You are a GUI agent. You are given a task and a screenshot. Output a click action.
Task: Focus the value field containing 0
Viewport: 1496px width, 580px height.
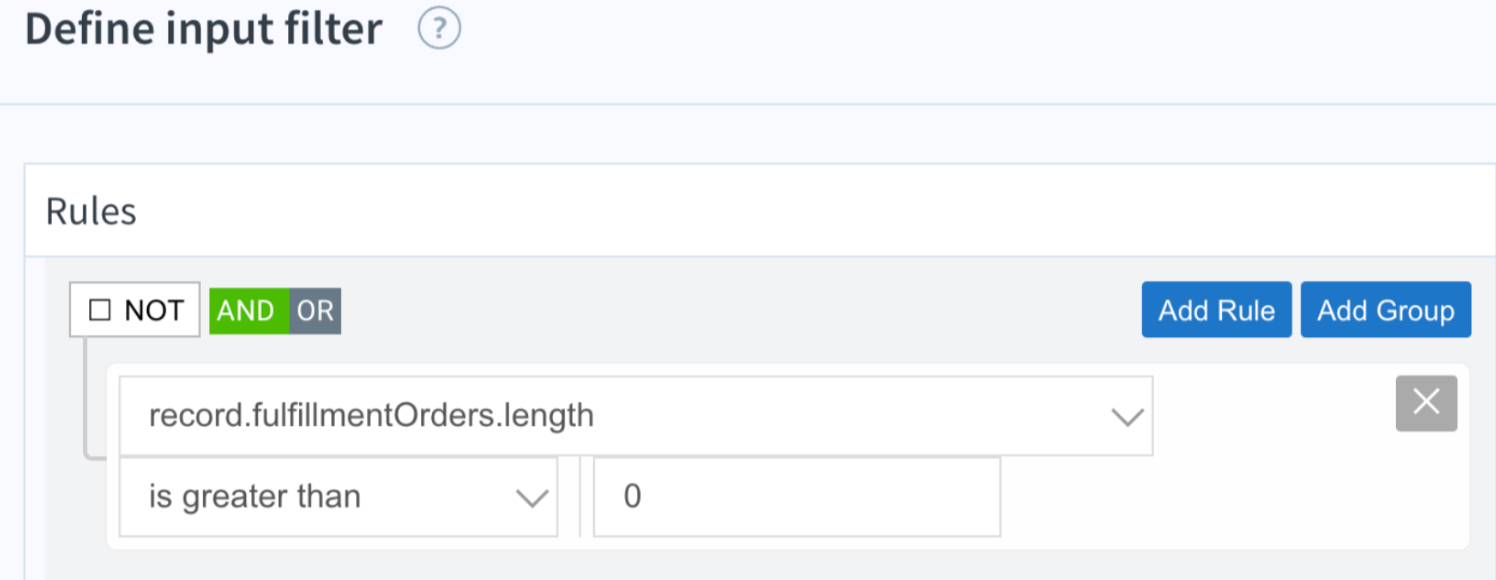pyautogui.click(x=797, y=497)
